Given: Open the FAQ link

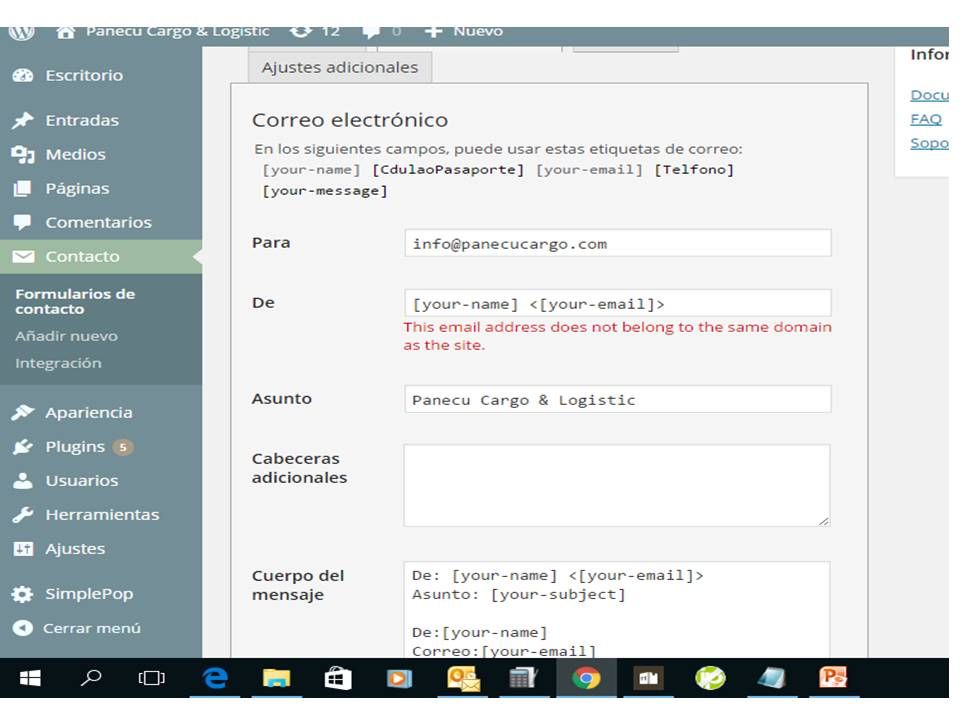Looking at the screenshot, I should click(926, 119).
